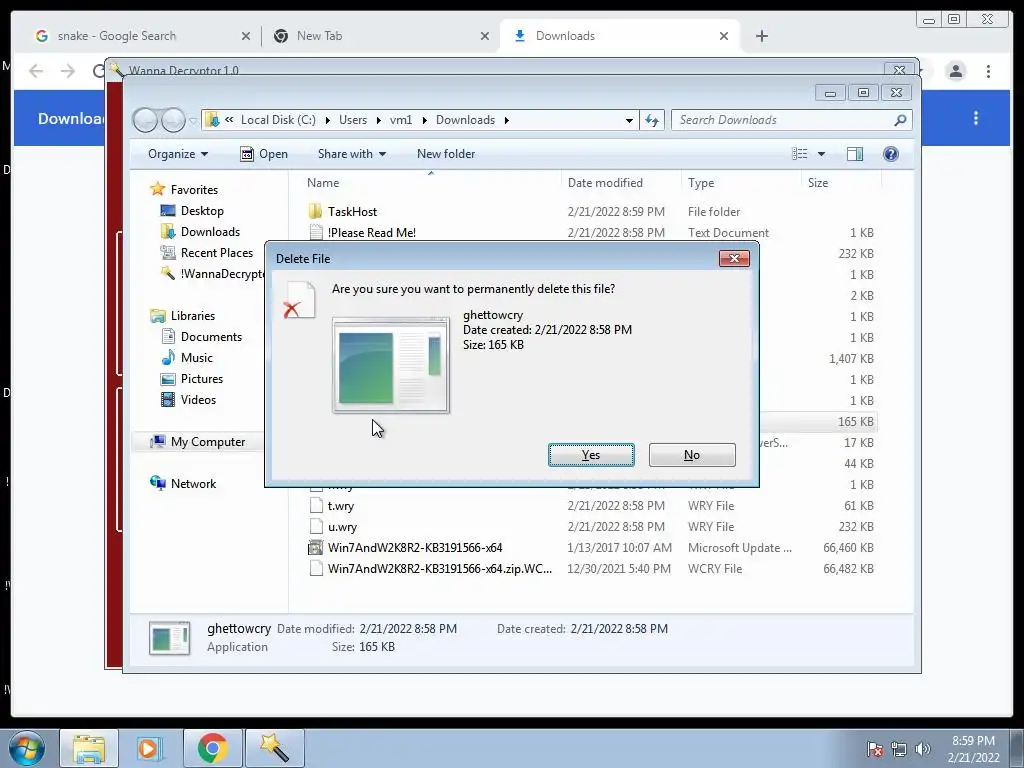Click Chrome back navigation arrow
This screenshot has height=768, width=1024.
tap(36, 71)
